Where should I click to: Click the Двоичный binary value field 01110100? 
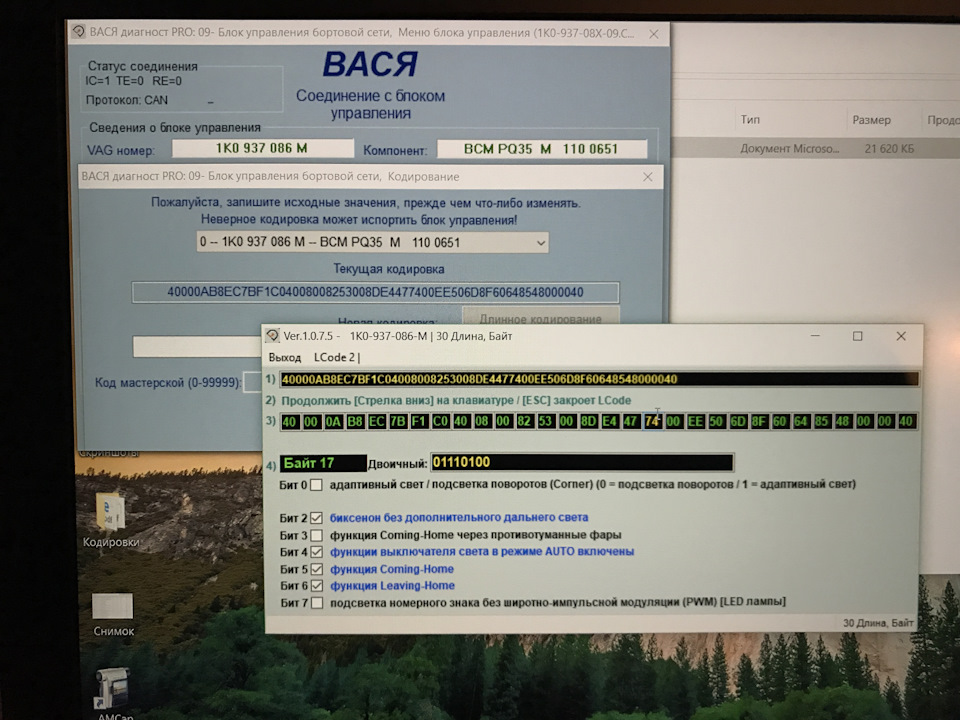pyautogui.click(x=582, y=462)
